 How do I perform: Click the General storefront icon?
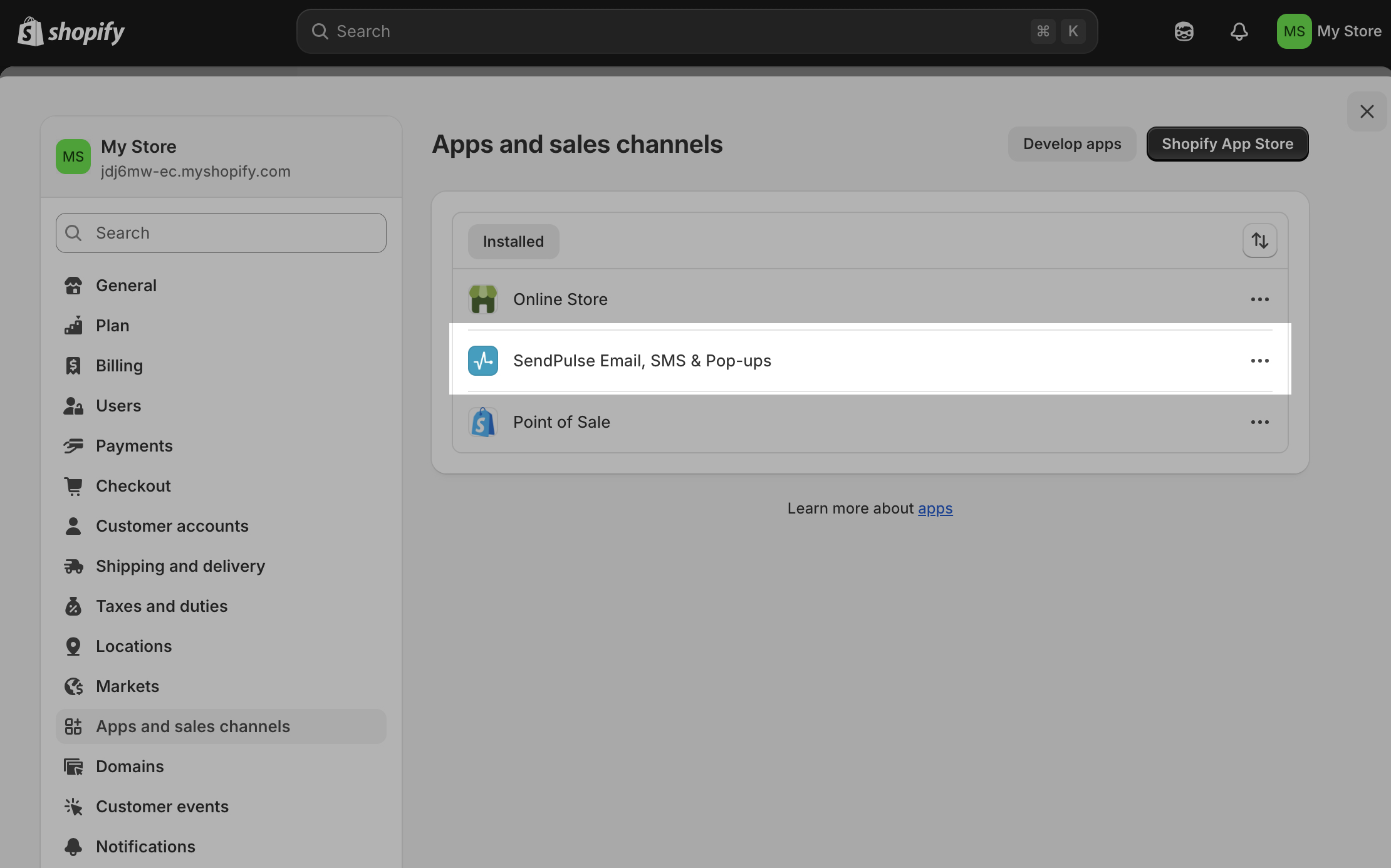pyautogui.click(x=73, y=286)
